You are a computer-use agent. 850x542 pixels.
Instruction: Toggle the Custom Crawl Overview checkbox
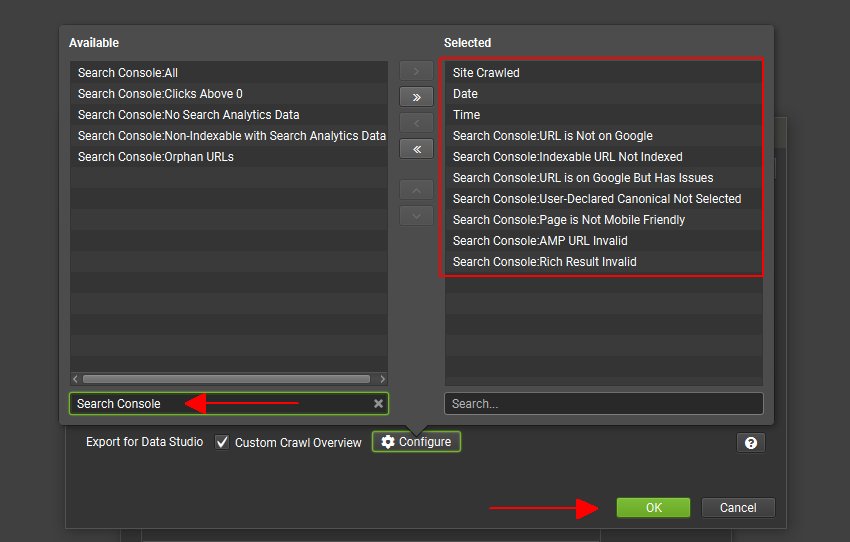coord(222,442)
